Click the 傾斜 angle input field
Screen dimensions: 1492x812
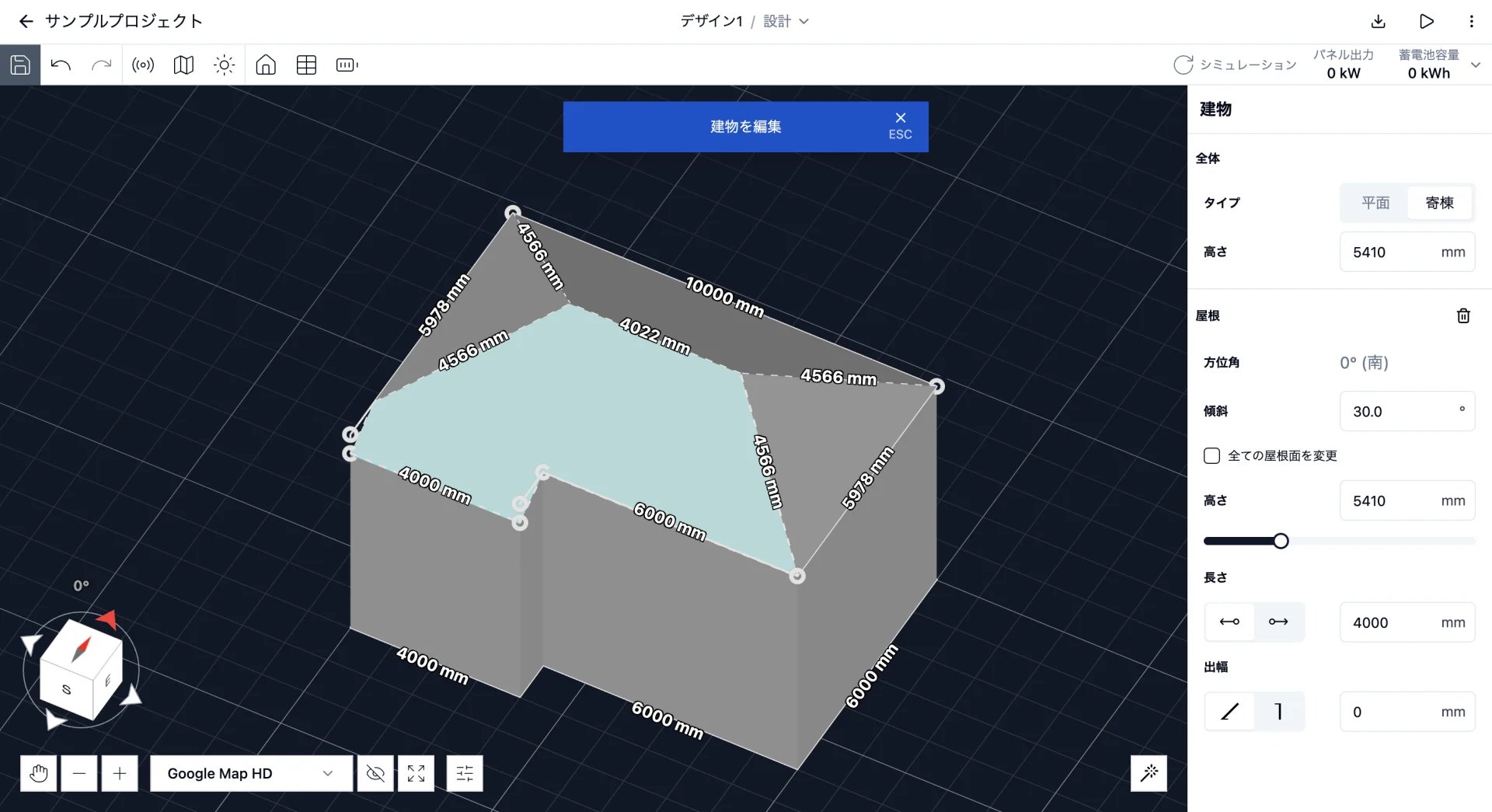(1407, 411)
